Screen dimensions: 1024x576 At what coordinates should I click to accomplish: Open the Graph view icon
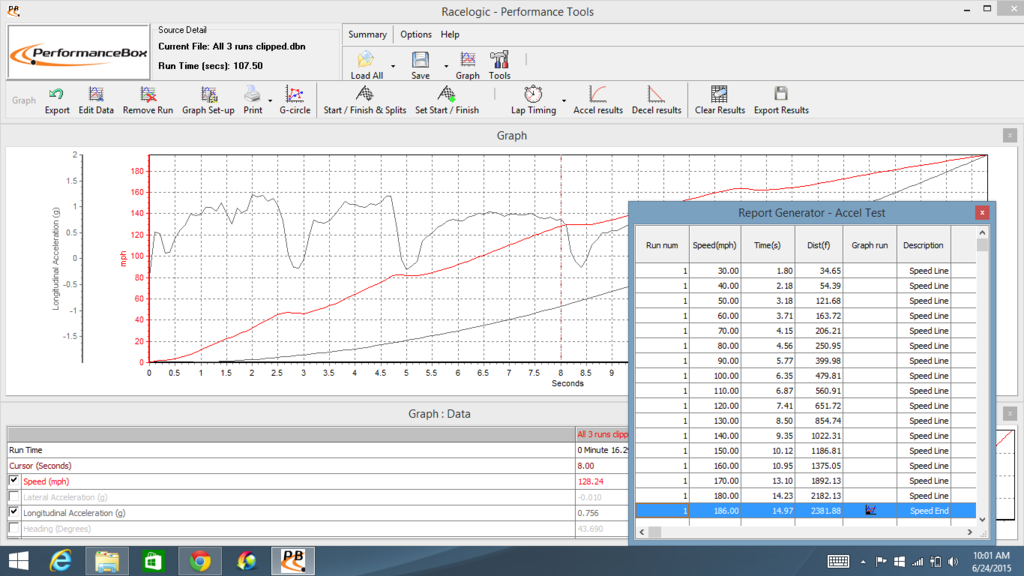click(x=468, y=60)
